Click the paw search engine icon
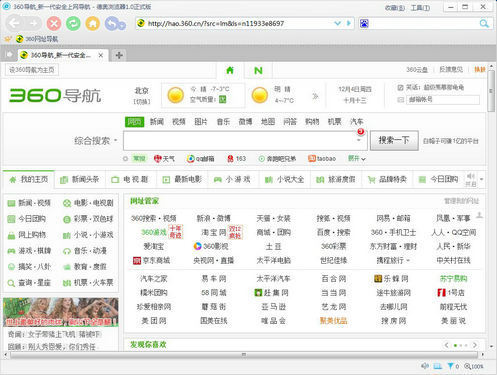The width and height of the screenshot is (497, 375). 364,23
